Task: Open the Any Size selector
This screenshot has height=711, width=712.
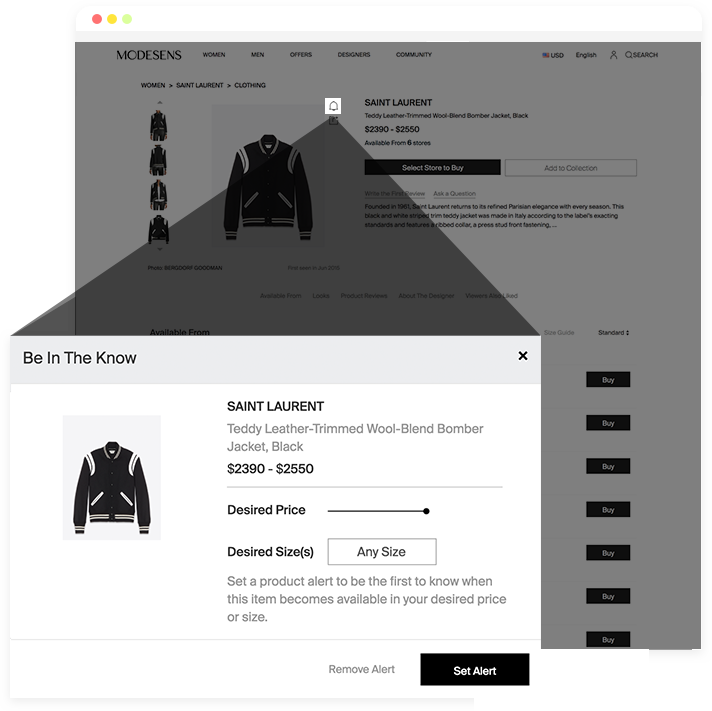Action: coord(382,552)
